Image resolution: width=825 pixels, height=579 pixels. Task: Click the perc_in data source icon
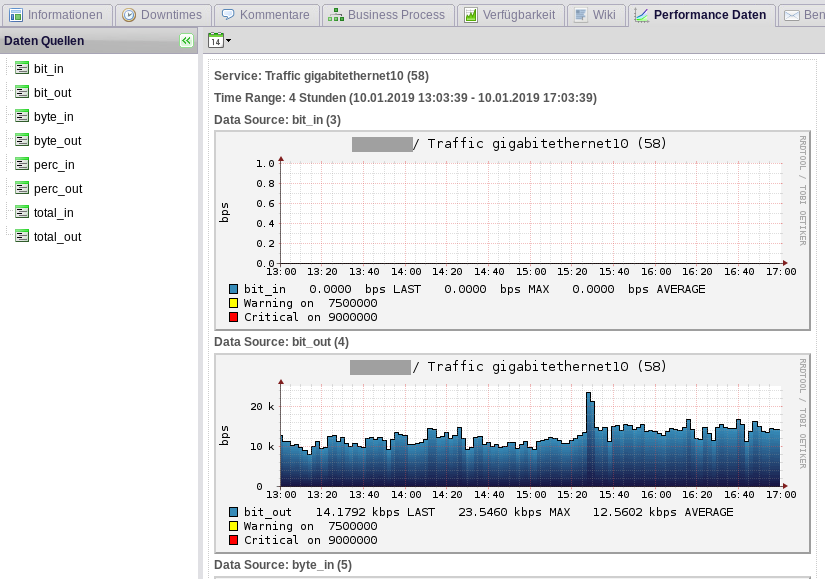(x=22, y=165)
